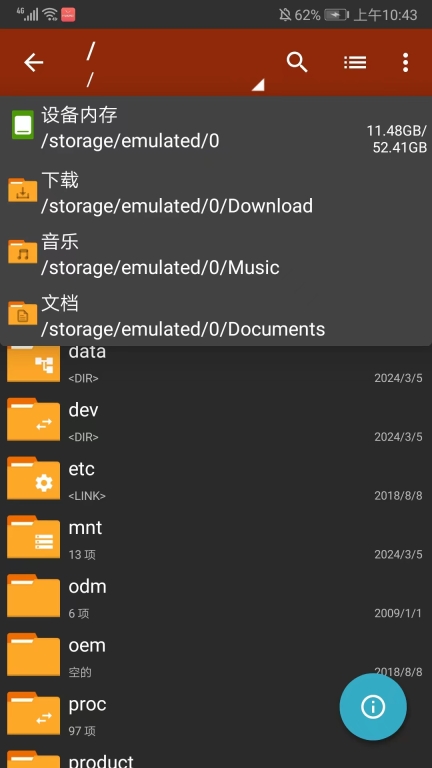Open the three-dot overflow menu
This screenshot has height=768, width=432.
click(x=405, y=63)
